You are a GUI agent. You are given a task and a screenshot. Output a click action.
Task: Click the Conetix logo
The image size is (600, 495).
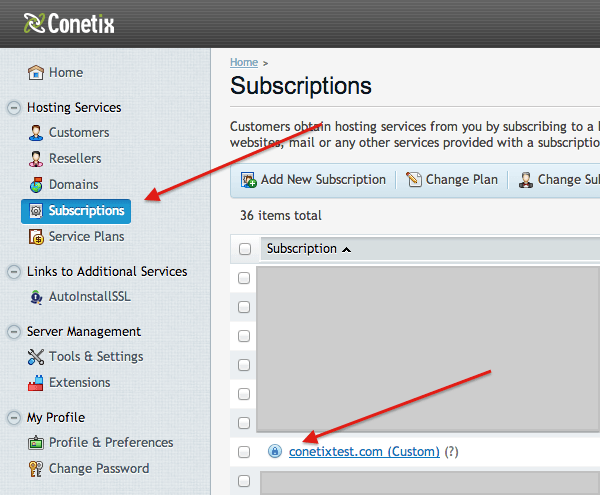[x=69, y=23]
